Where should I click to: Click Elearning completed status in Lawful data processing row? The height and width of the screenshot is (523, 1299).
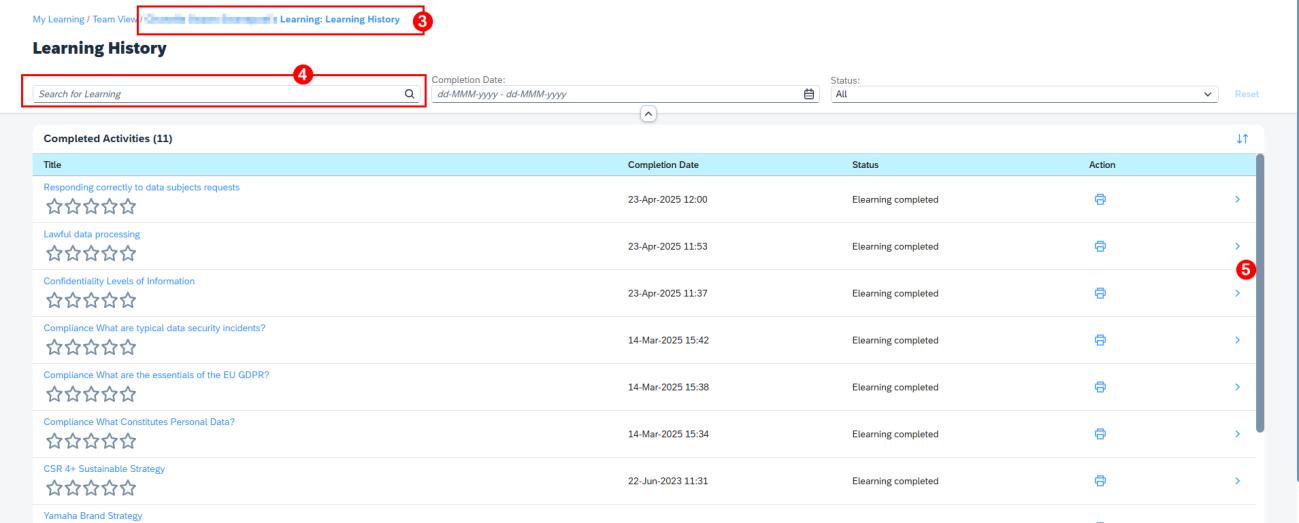[x=894, y=247]
